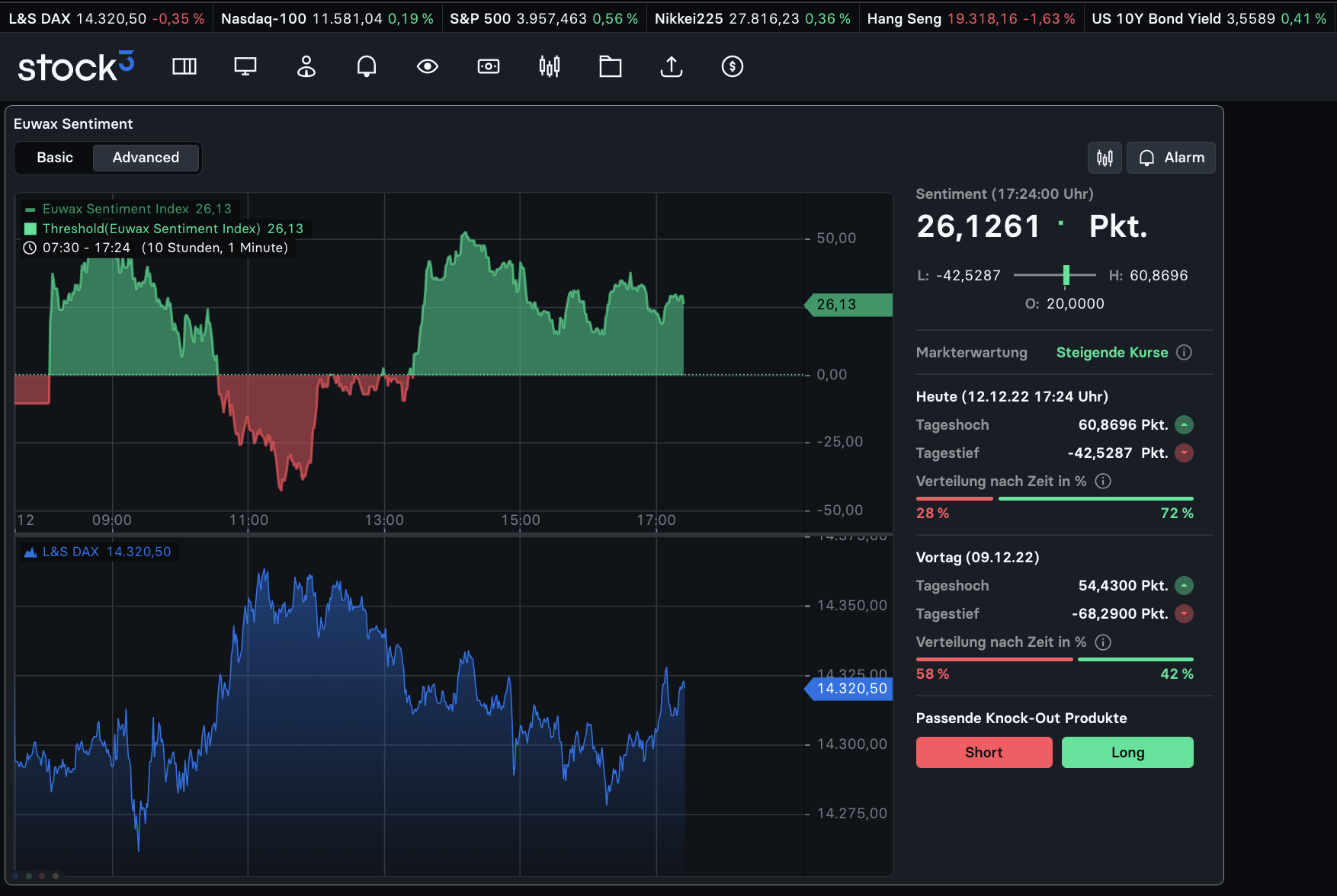The image size is (1337, 896).
Task: Click info icon for today's Verteilung nach Zeit
Action: 1103,481
